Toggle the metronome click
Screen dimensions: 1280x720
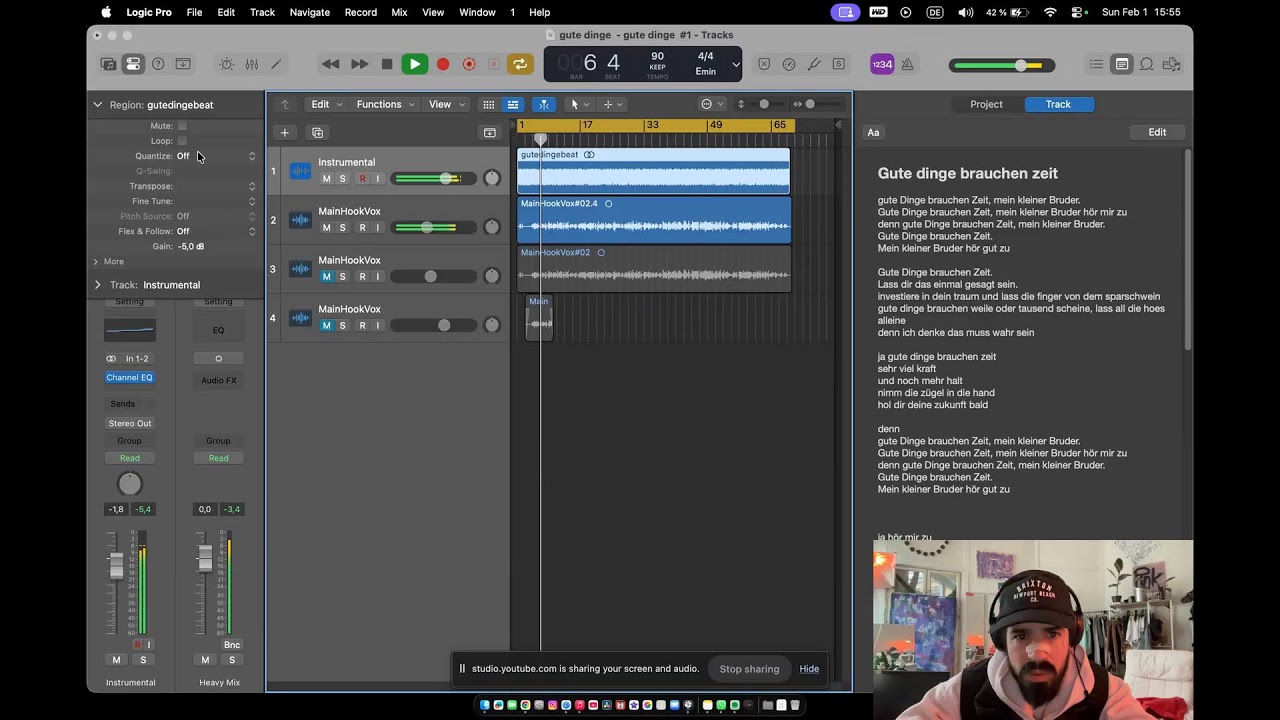click(907, 64)
